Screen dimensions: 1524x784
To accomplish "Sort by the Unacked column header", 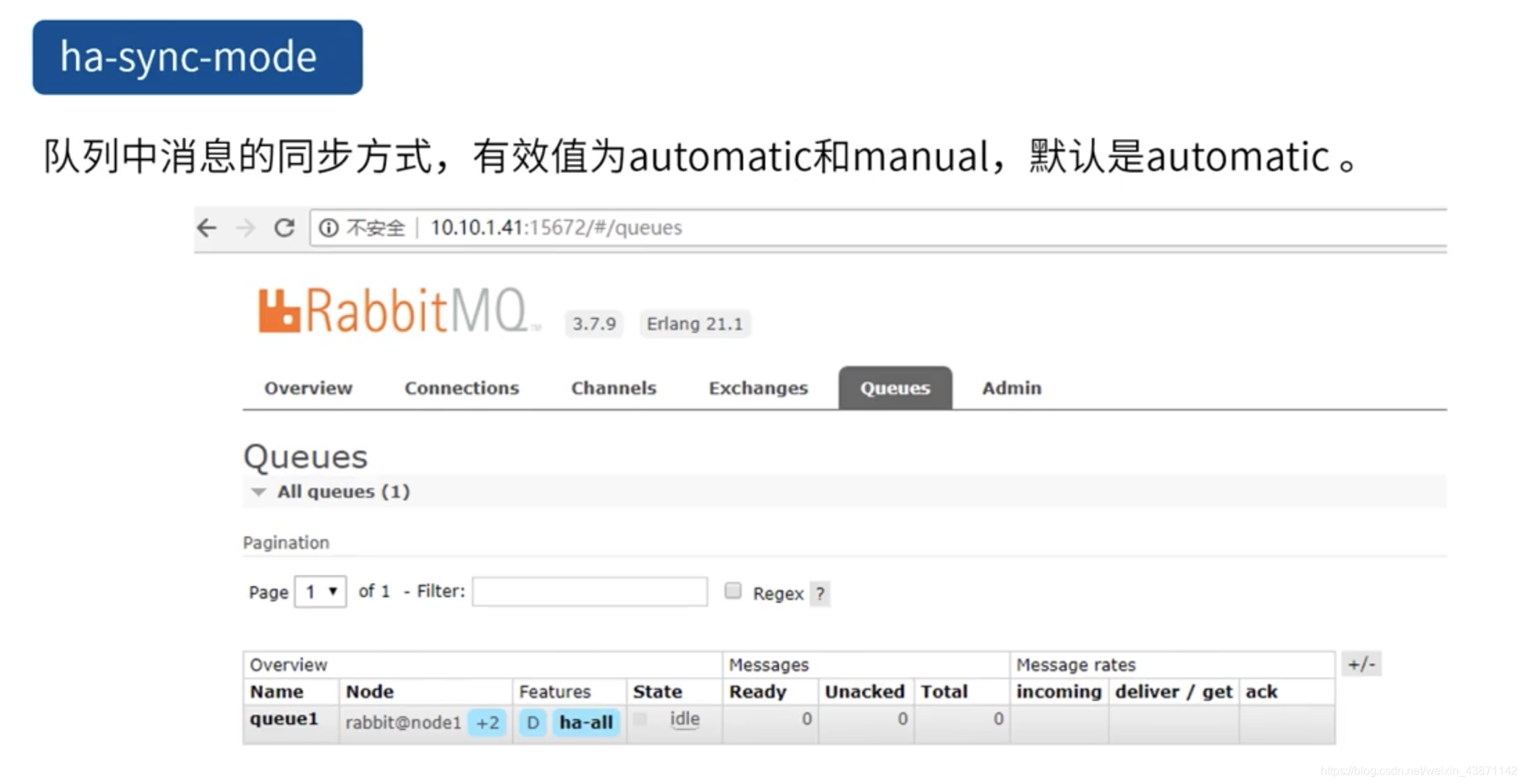I will click(865, 692).
